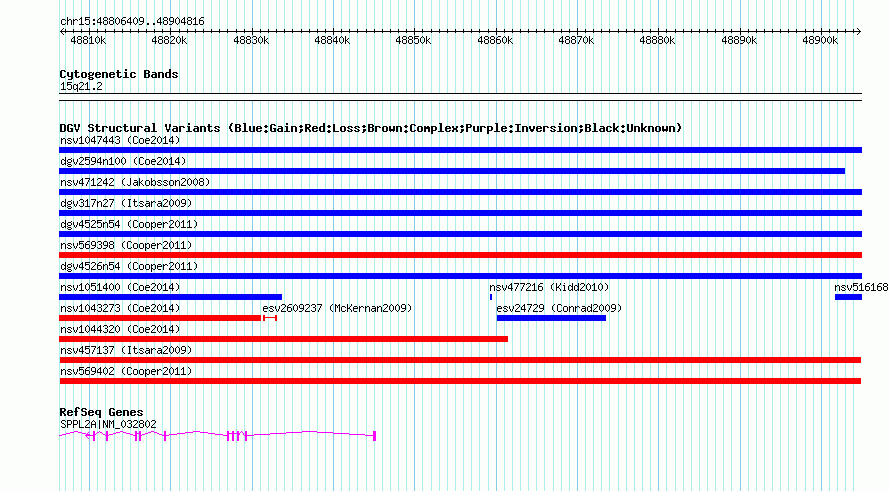Select the nsv569398 (Cooper2011) red loss bar
890x491 pixels.
460,255
